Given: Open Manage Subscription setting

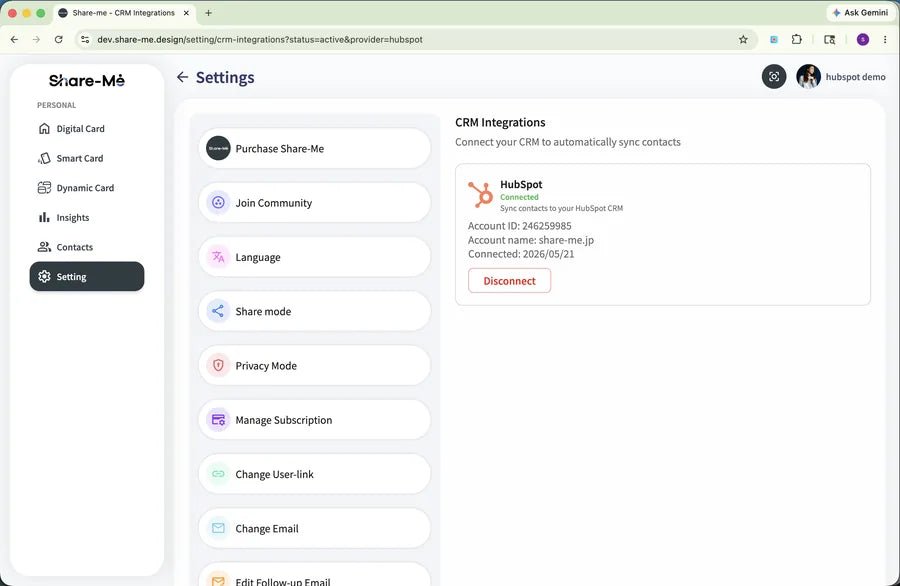Looking at the screenshot, I should point(315,420).
